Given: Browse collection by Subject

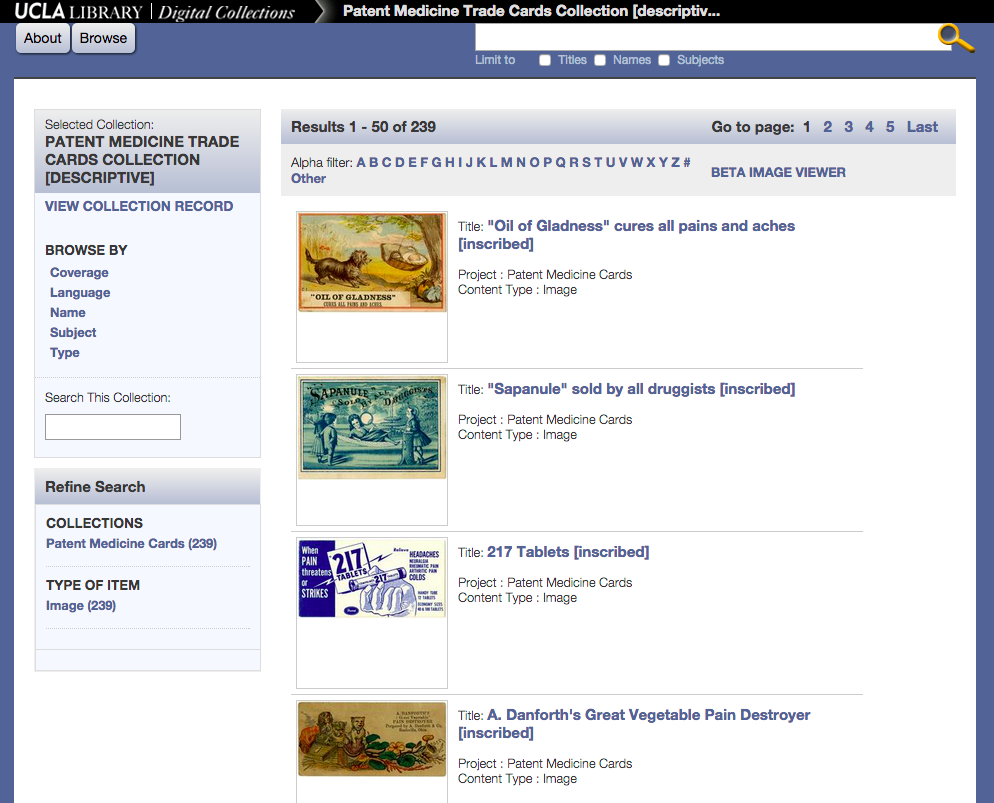Looking at the screenshot, I should pyautogui.click(x=73, y=332).
